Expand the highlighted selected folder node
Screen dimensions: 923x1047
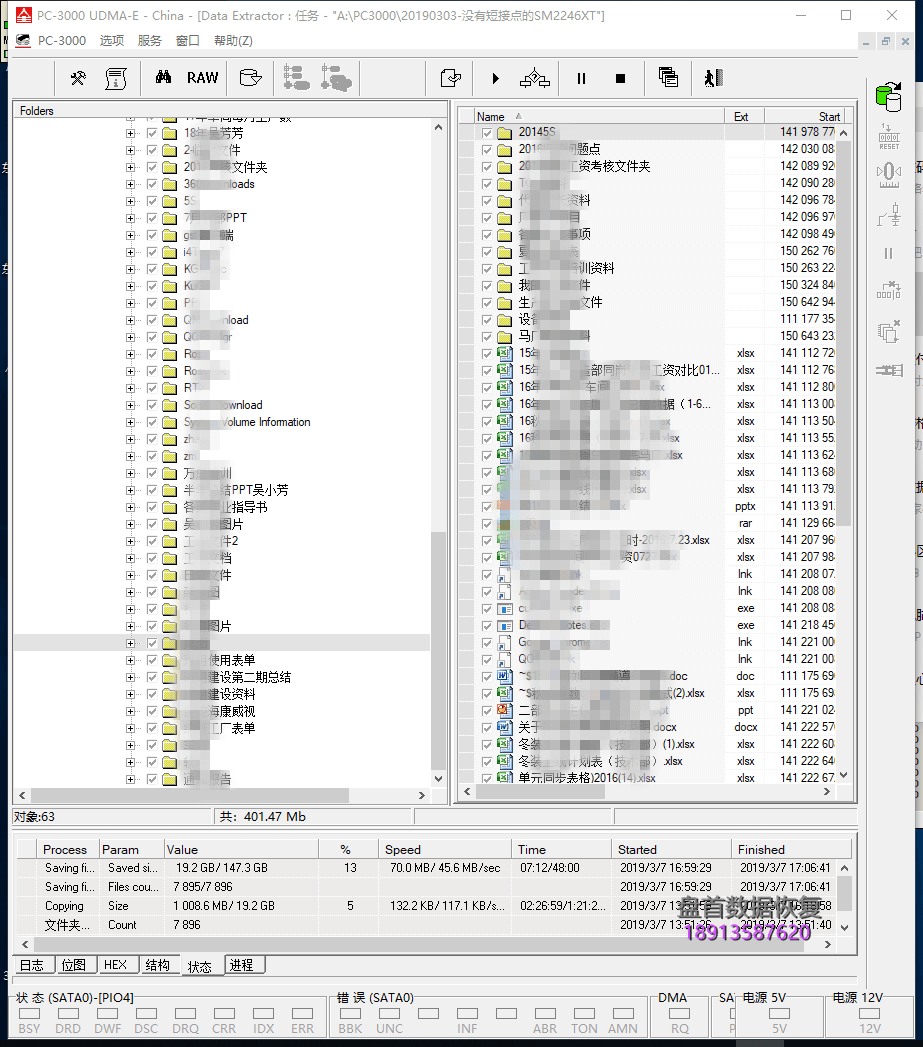[130, 644]
